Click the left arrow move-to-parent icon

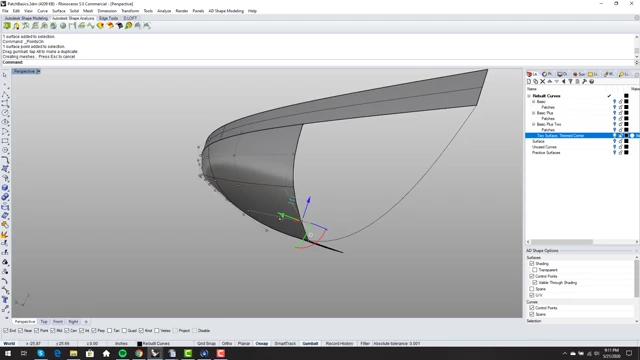pos(563,82)
